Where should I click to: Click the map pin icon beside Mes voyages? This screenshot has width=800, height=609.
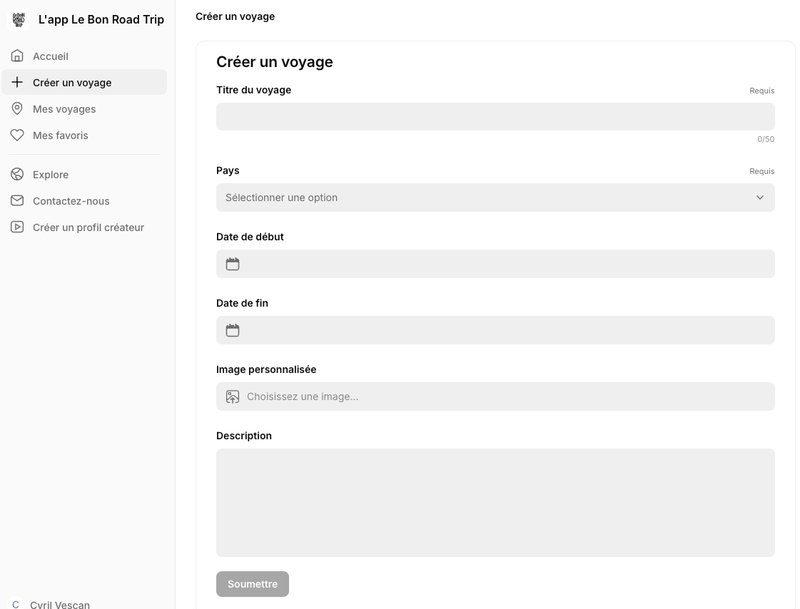[17, 109]
